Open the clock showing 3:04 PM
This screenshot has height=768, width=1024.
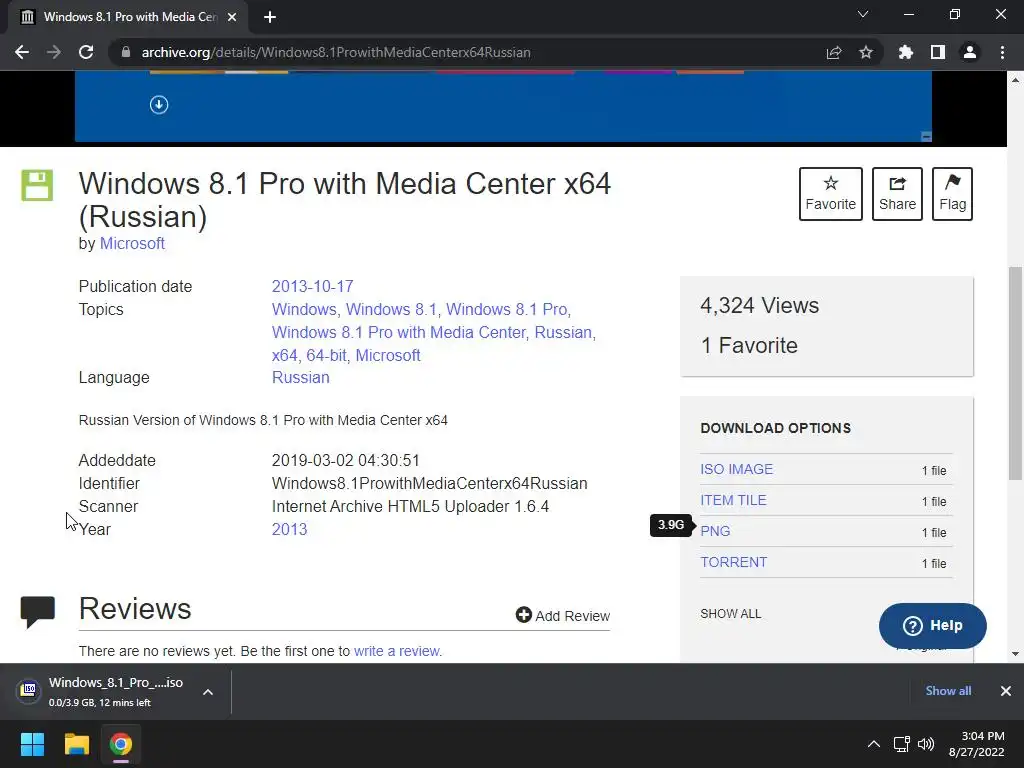point(976,744)
